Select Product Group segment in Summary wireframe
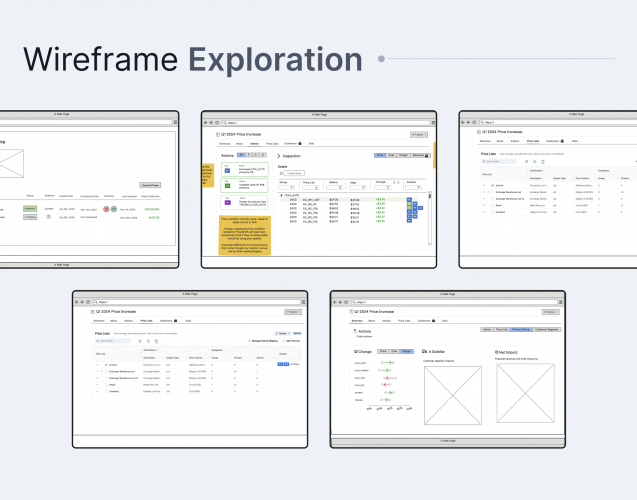 pos(521,329)
